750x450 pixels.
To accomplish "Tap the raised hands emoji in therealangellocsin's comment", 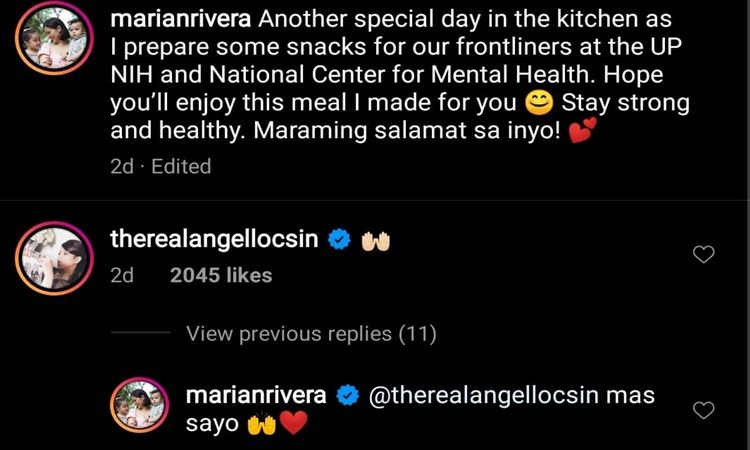I will pyautogui.click(x=375, y=240).
